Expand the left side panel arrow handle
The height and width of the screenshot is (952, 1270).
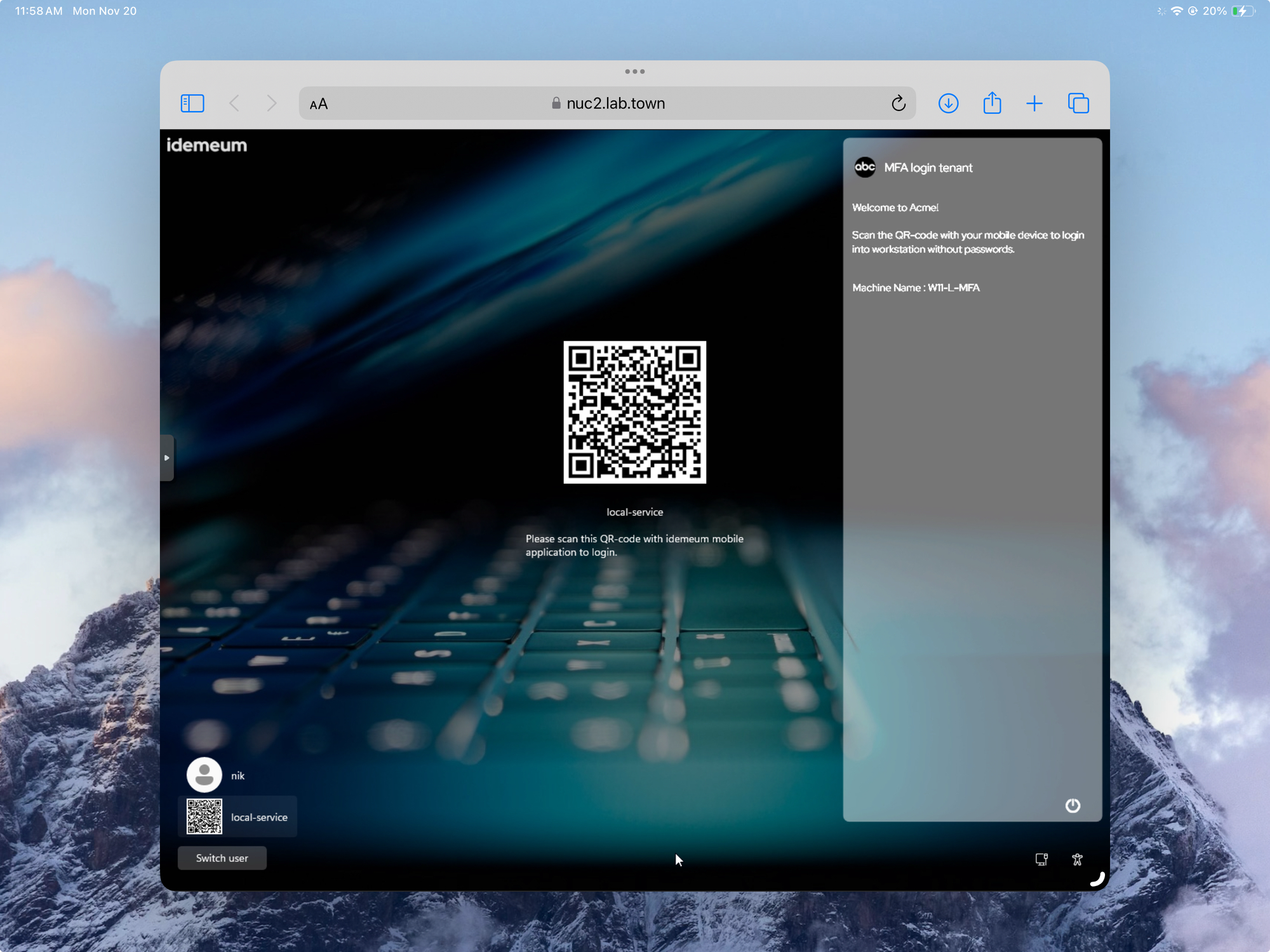(x=166, y=457)
